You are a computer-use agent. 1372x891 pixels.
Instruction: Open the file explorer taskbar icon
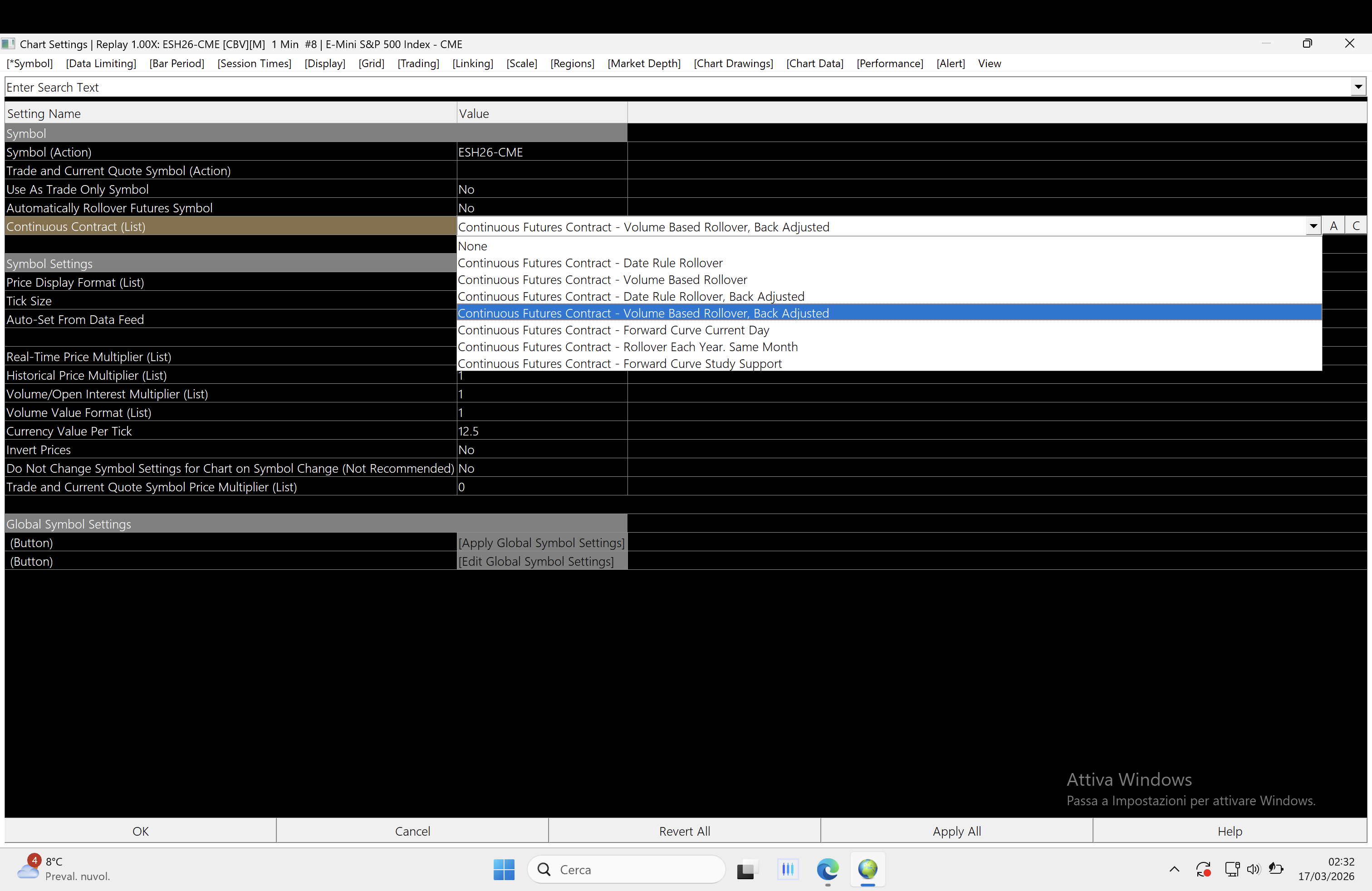coord(745,869)
